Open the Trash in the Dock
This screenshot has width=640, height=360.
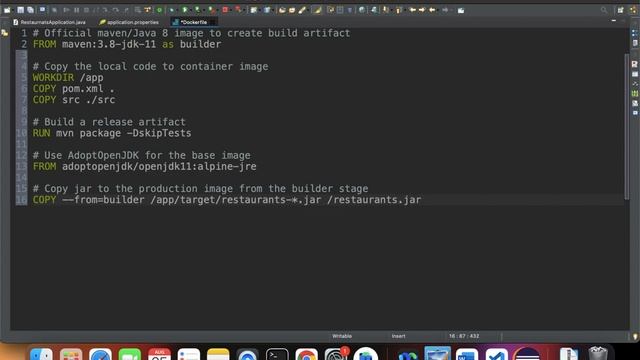point(598,354)
